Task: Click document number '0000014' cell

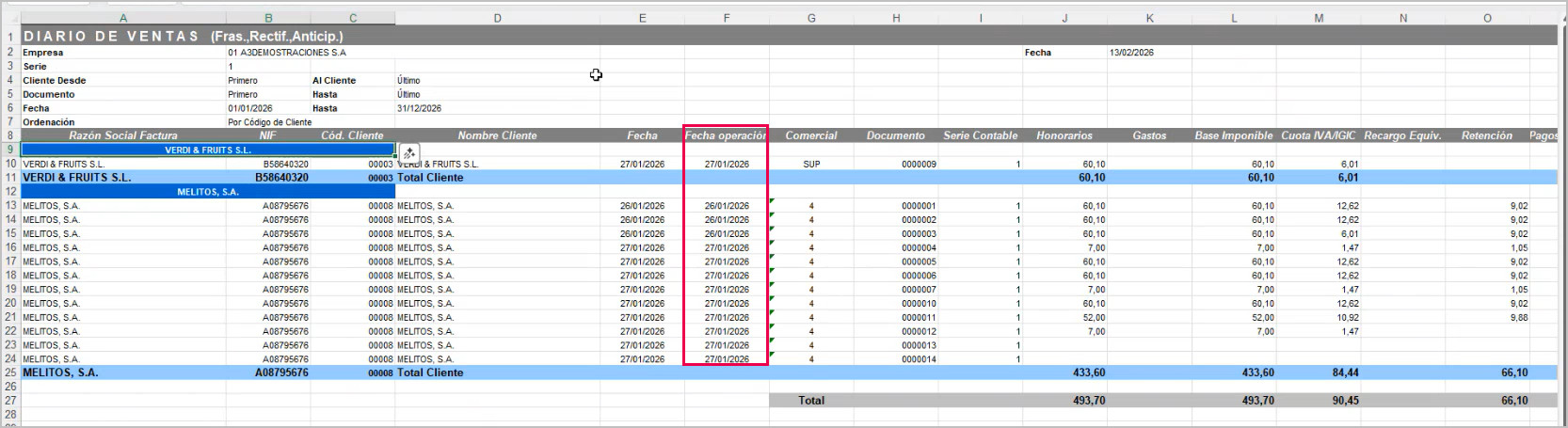Action: 896,359
